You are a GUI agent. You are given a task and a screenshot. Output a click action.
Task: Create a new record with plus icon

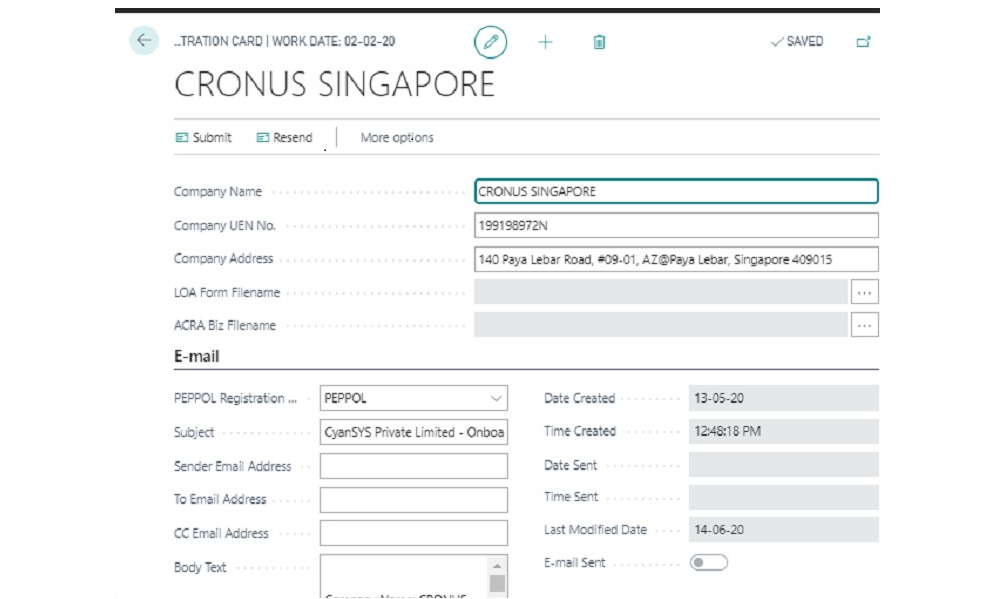545,42
